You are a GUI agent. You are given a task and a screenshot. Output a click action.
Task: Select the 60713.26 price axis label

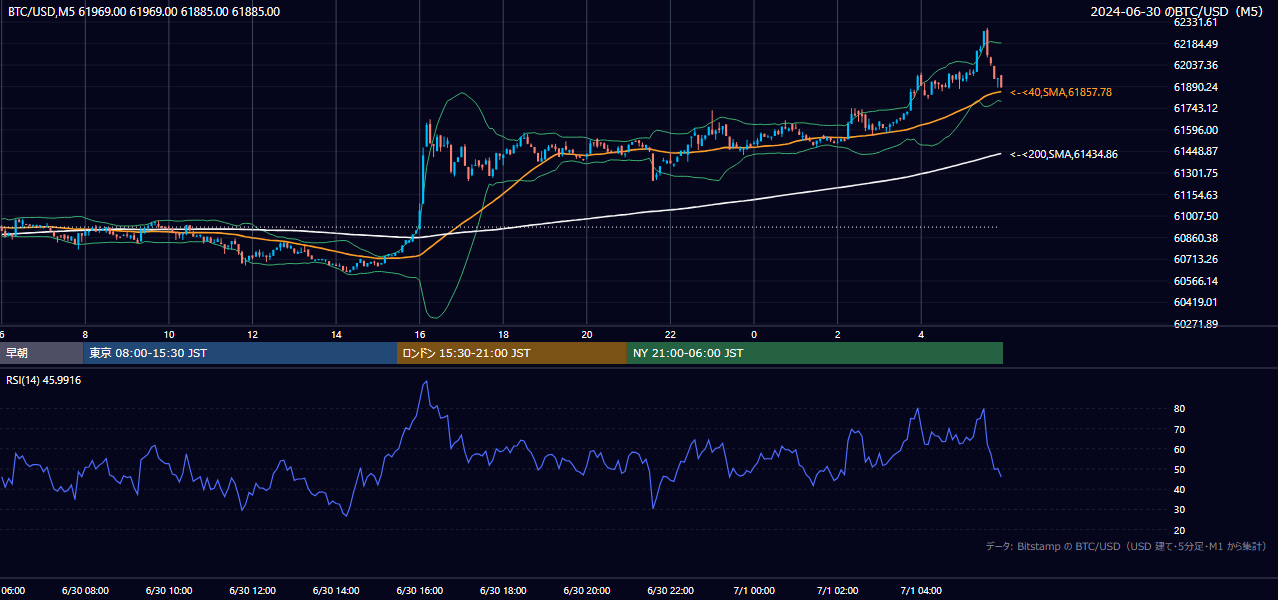[1195, 259]
